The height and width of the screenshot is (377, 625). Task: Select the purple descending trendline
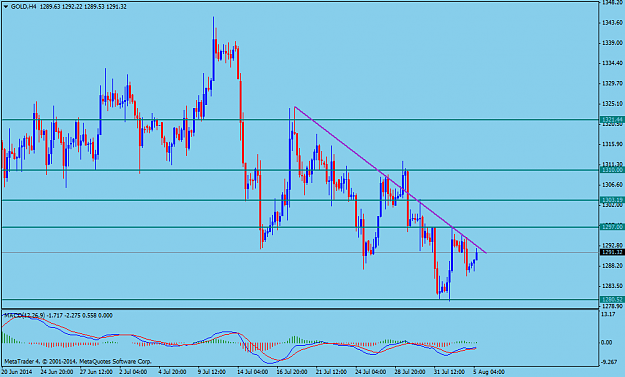pos(390,180)
